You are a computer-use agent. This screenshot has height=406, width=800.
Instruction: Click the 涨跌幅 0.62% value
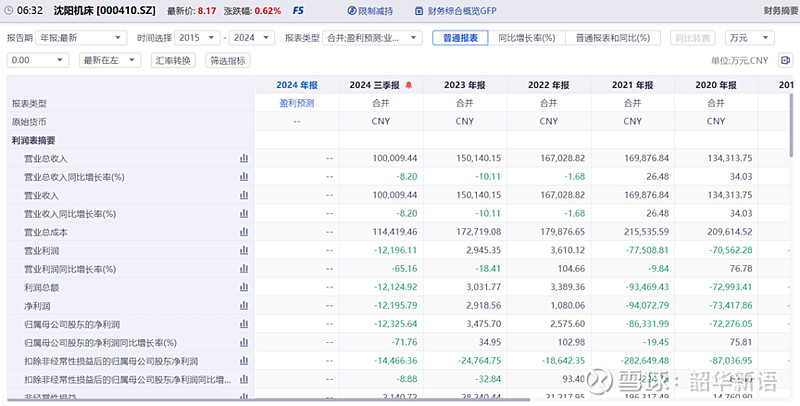coord(268,11)
